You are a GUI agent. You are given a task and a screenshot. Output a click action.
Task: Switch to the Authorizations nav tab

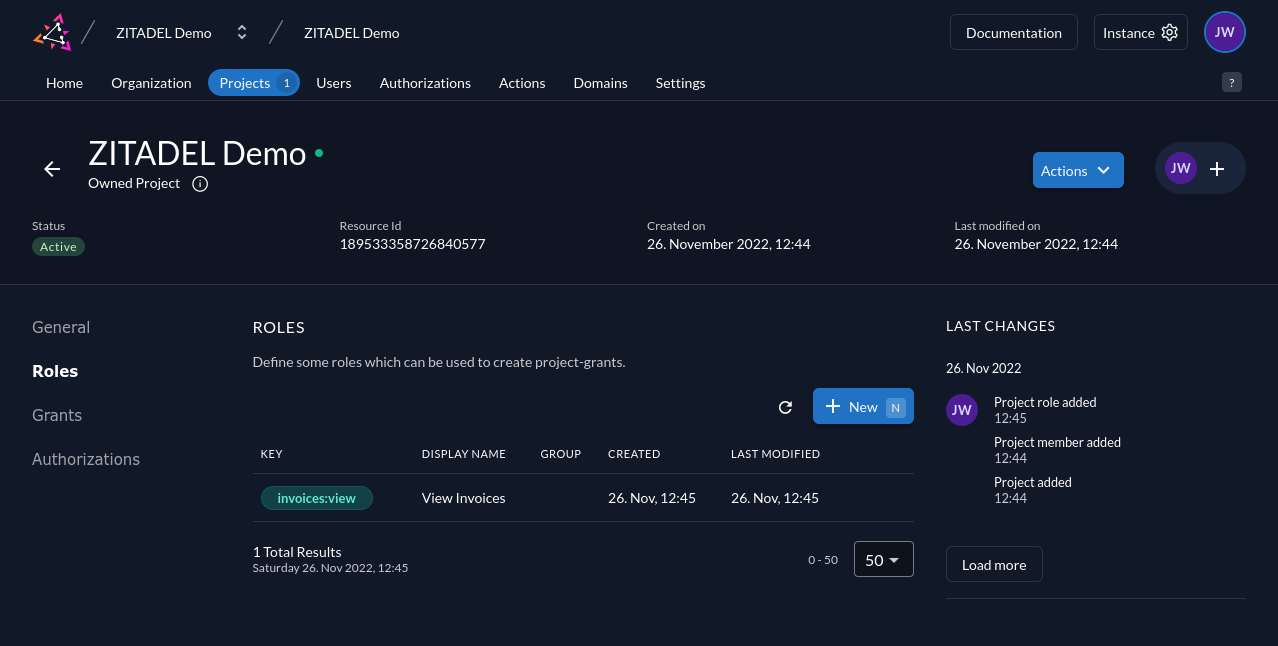[x=425, y=83]
